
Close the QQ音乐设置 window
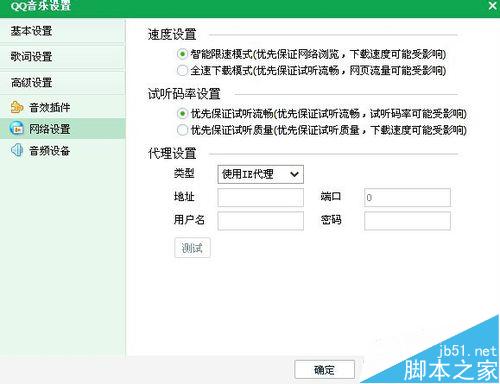tap(492, 5)
